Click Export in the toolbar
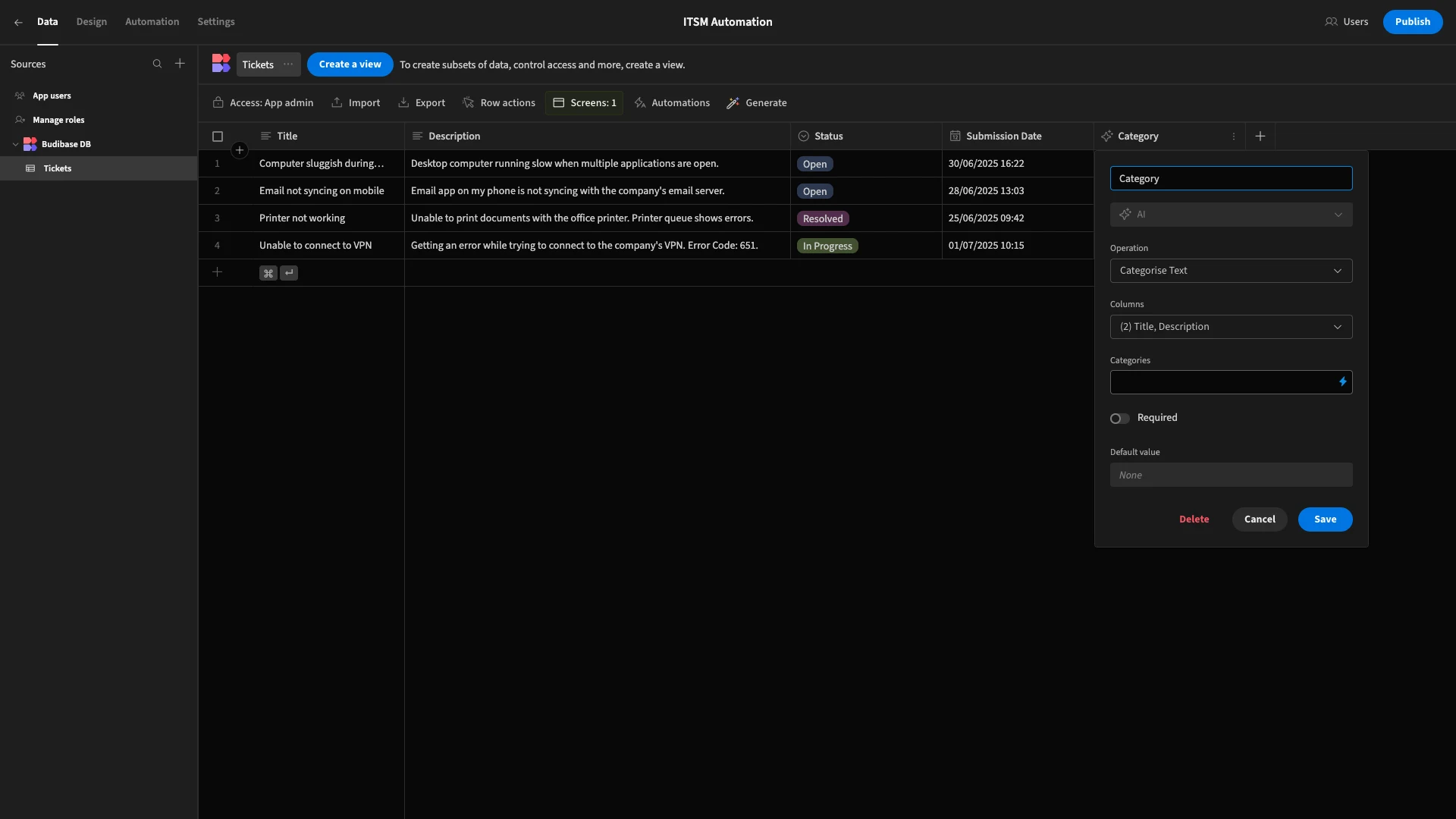1456x819 pixels. 422,103
